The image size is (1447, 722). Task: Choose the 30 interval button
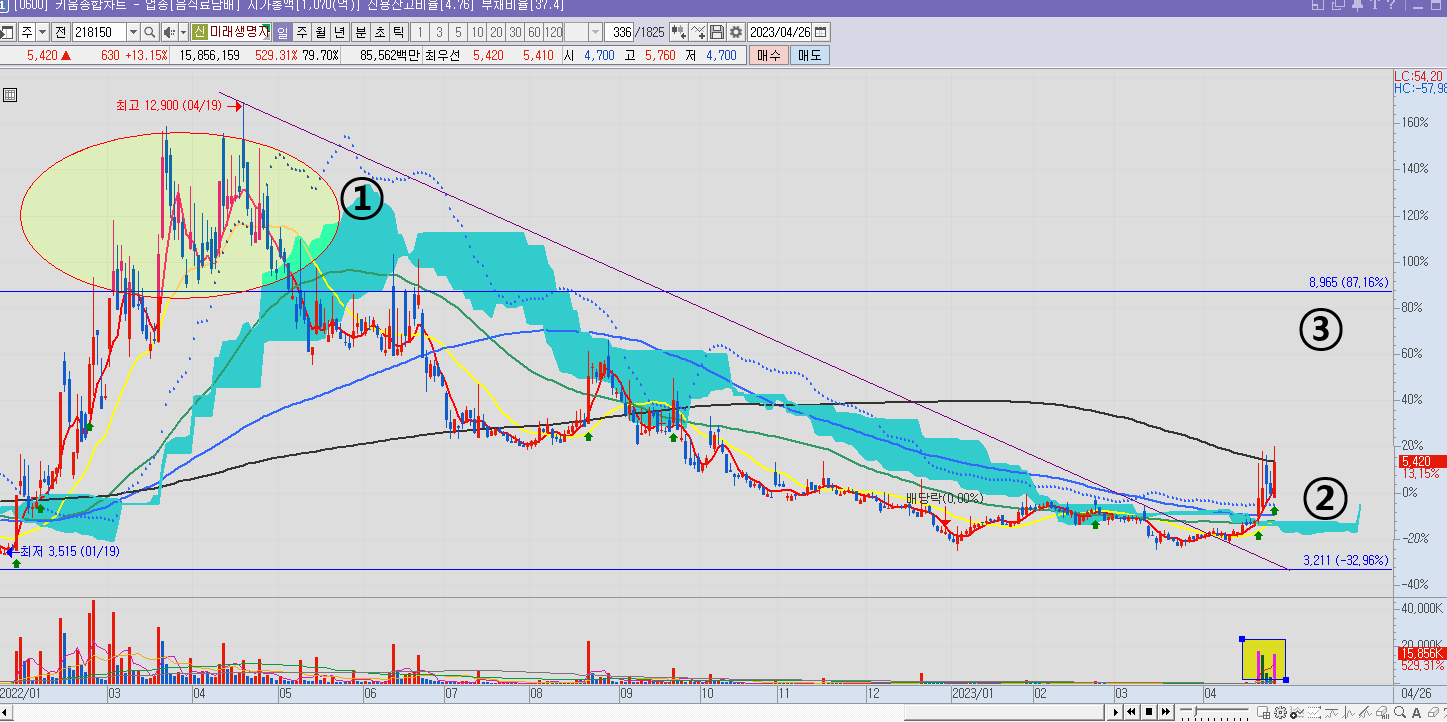[x=515, y=32]
